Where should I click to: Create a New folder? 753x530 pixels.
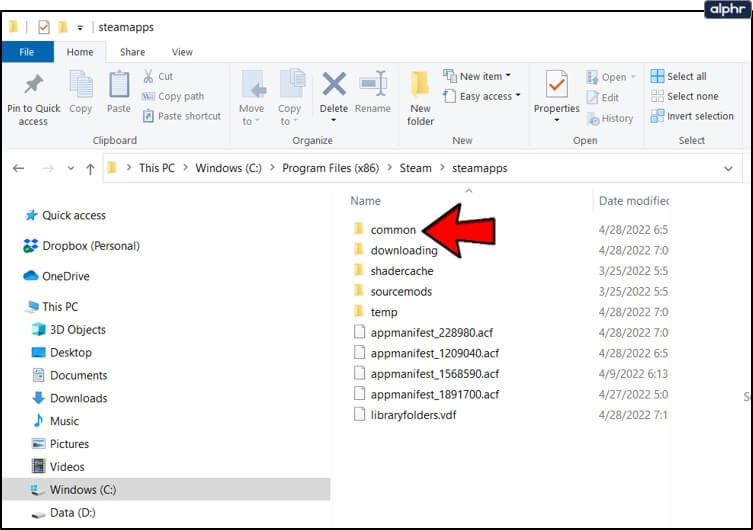click(x=420, y=98)
